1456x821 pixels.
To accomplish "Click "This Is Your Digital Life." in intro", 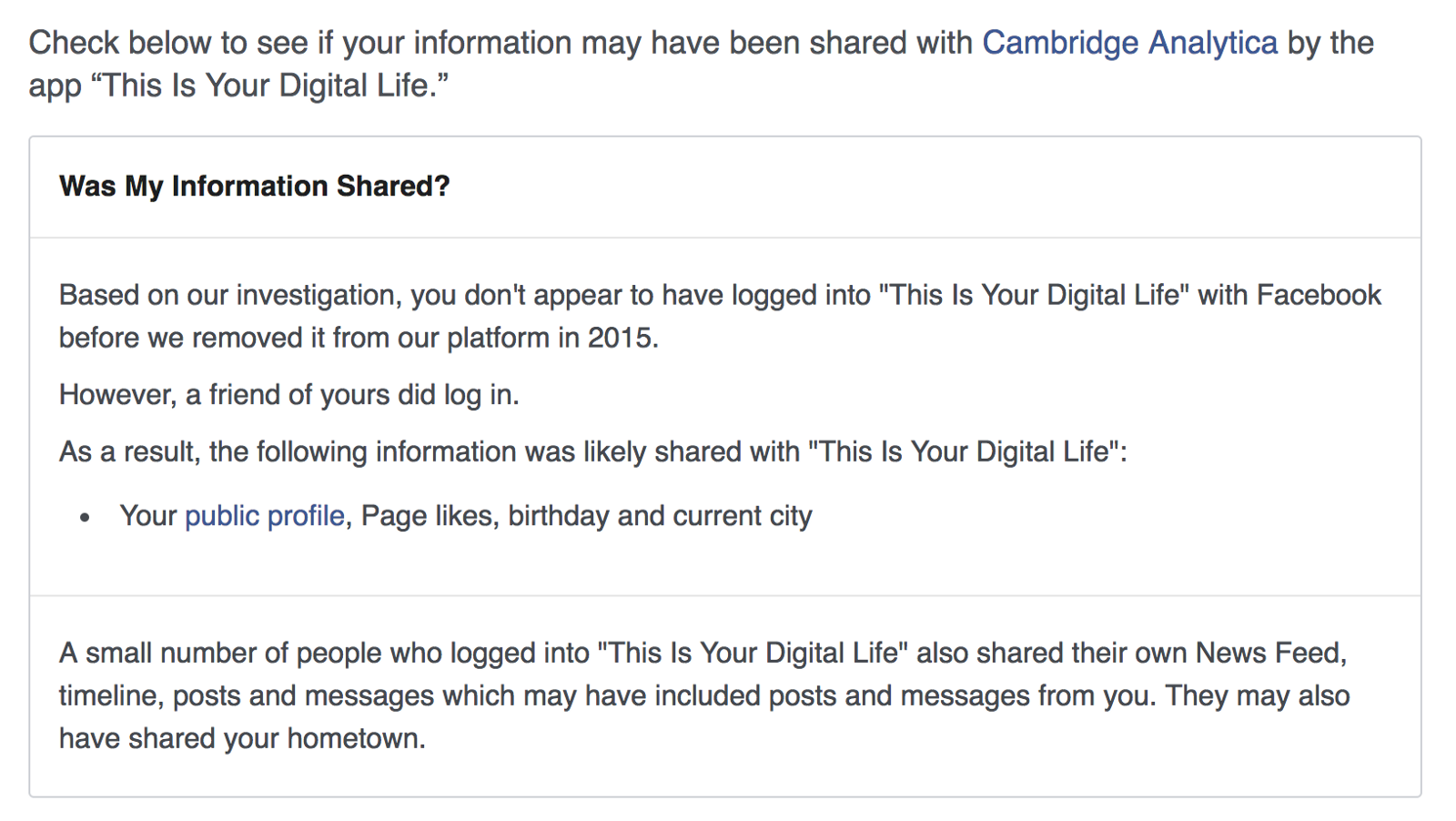I will (x=273, y=86).
